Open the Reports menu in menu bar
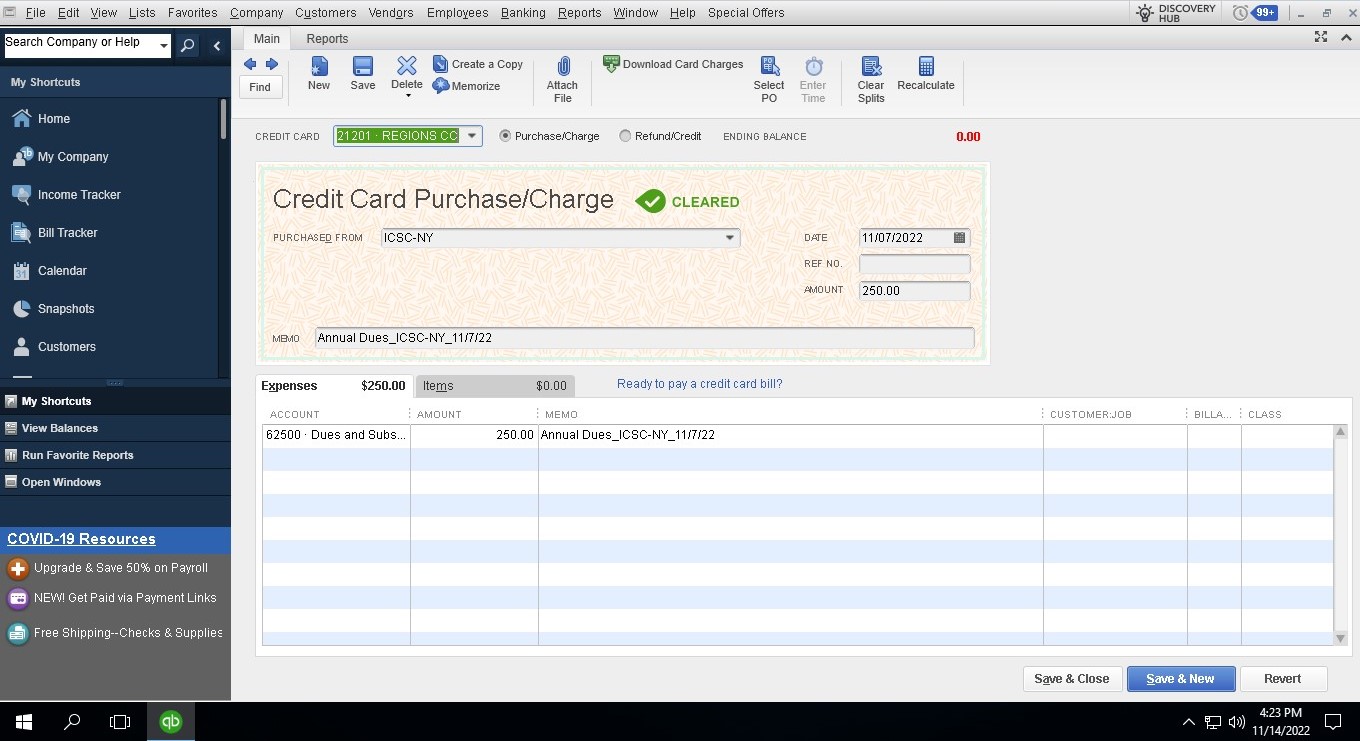The height and width of the screenshot is (741, 1360). point(580,13)
